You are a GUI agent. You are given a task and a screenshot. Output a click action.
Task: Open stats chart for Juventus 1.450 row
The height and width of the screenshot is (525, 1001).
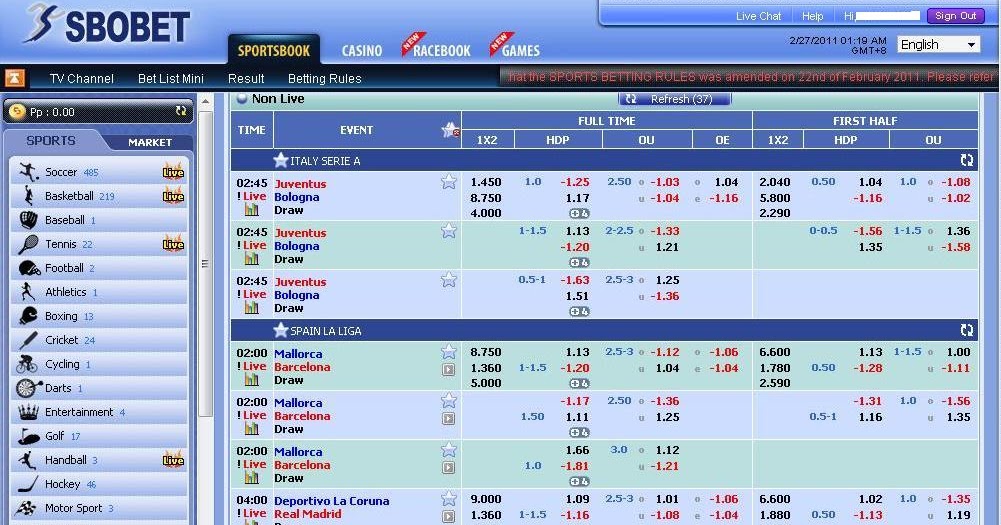click(x=252, y=209)
